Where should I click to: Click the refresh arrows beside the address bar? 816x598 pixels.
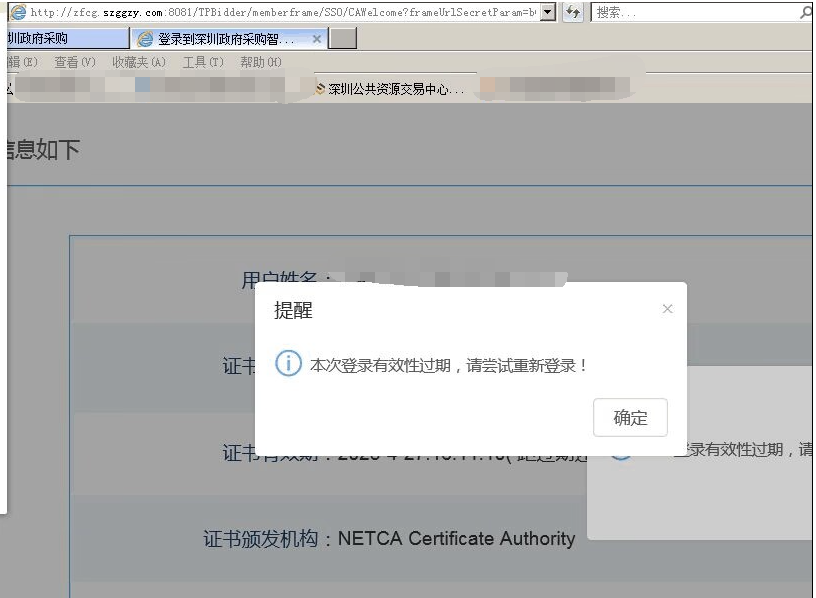tap(571, 12)
